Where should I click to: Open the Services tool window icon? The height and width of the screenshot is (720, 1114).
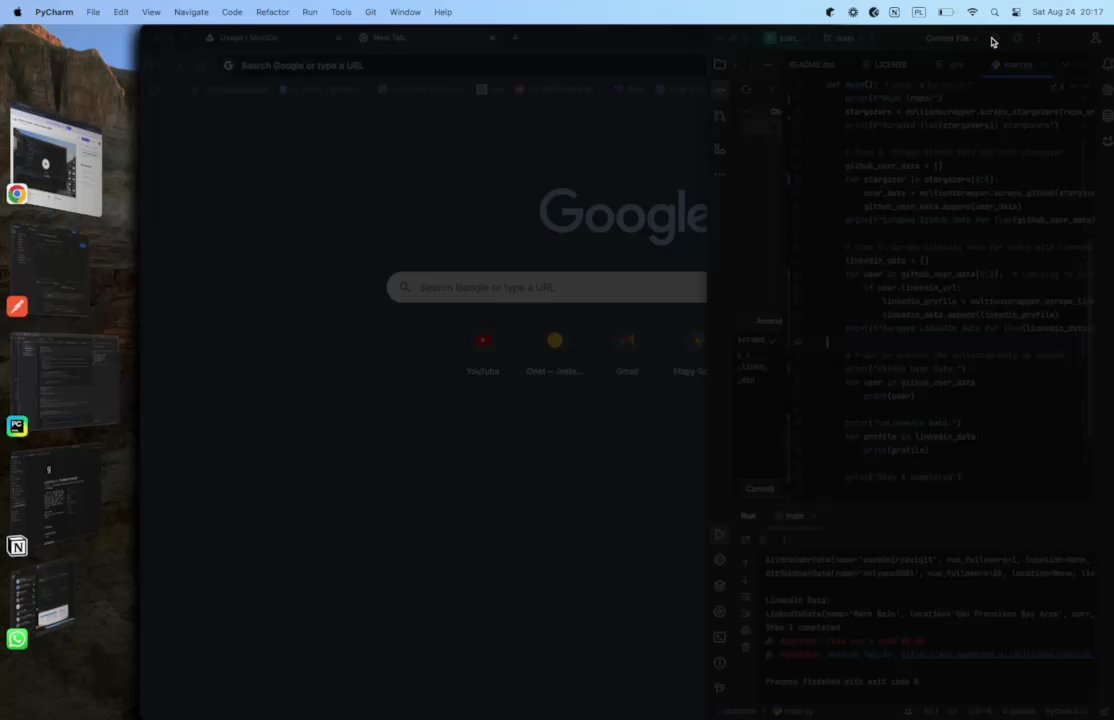click(x=720, y=611)
